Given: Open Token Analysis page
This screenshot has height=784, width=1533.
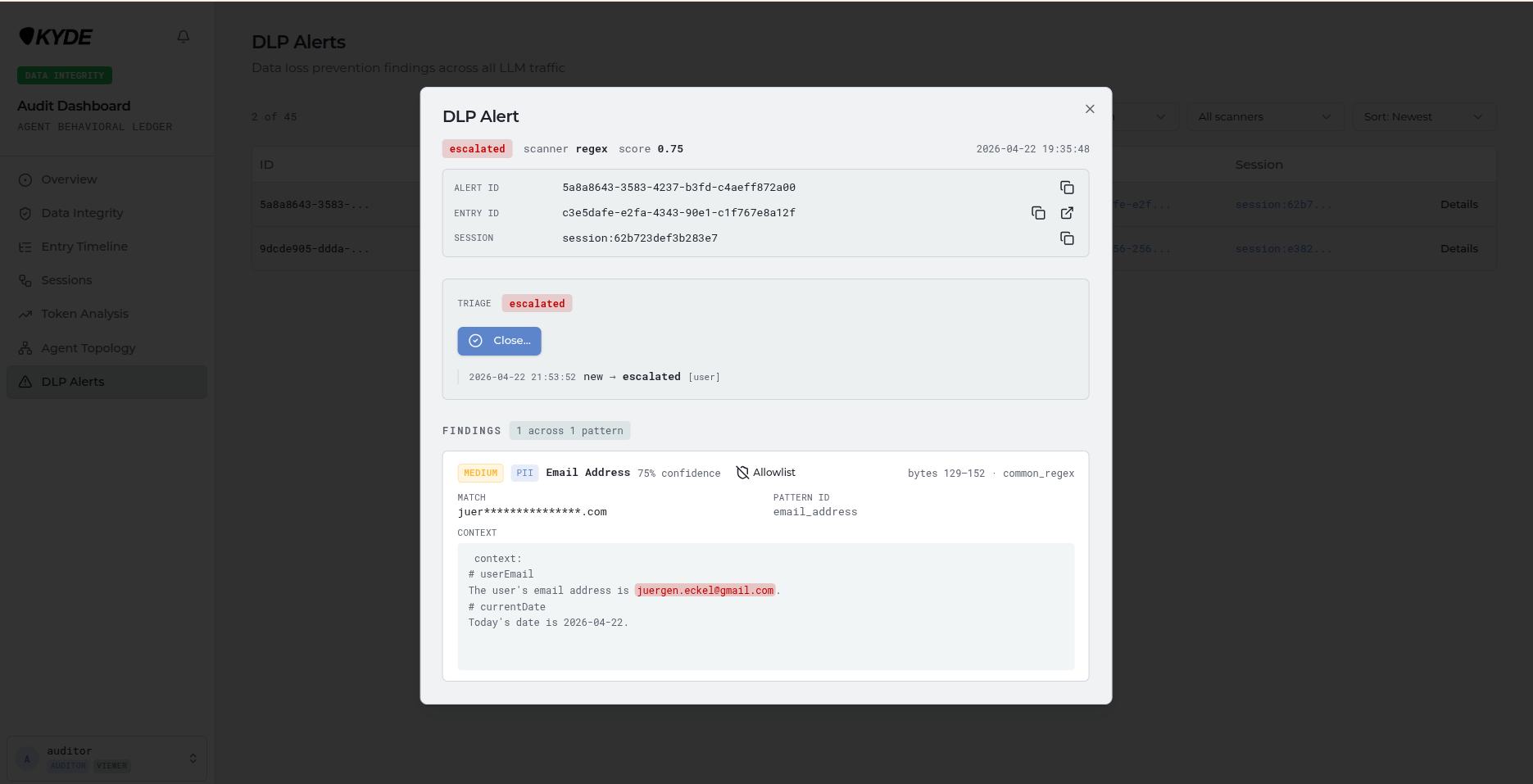Looking at the screenshot, I should tap(107, 314).
